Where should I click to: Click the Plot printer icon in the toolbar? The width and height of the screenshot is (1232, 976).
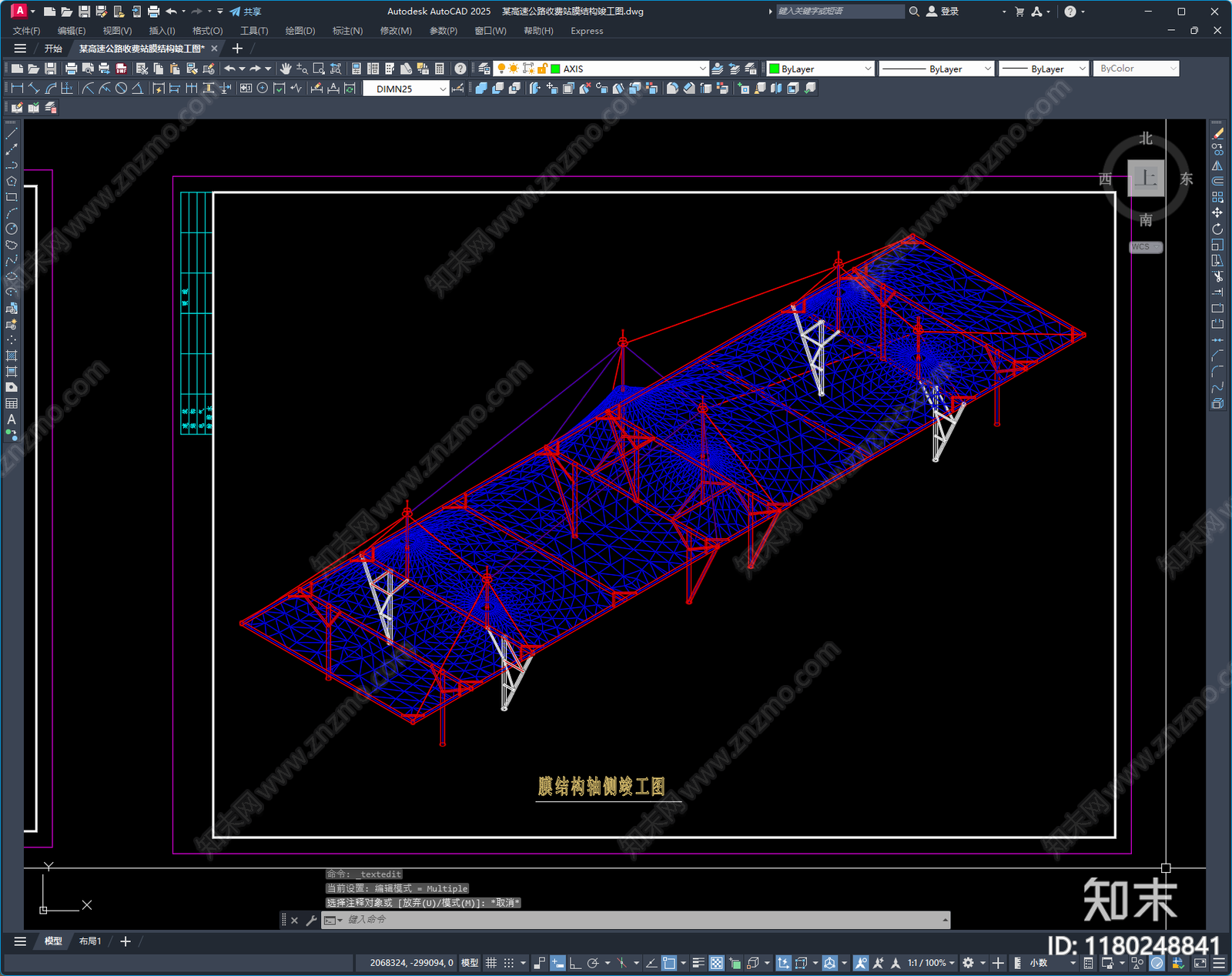pos(71,69)
